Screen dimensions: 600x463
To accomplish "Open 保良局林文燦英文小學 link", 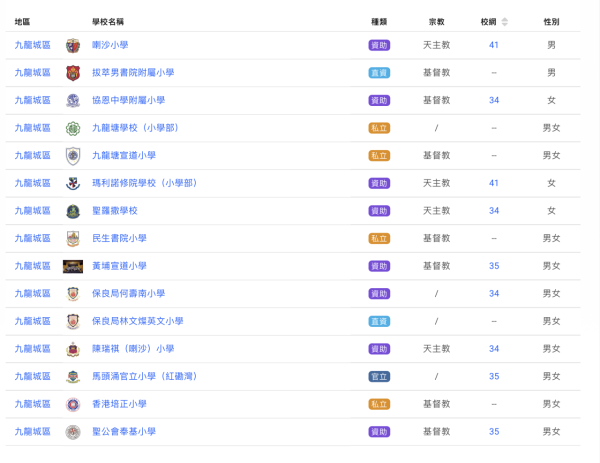I will click(138, 321).
